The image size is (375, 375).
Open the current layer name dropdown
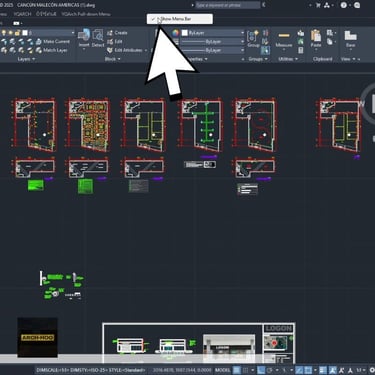tap(49, 33)
